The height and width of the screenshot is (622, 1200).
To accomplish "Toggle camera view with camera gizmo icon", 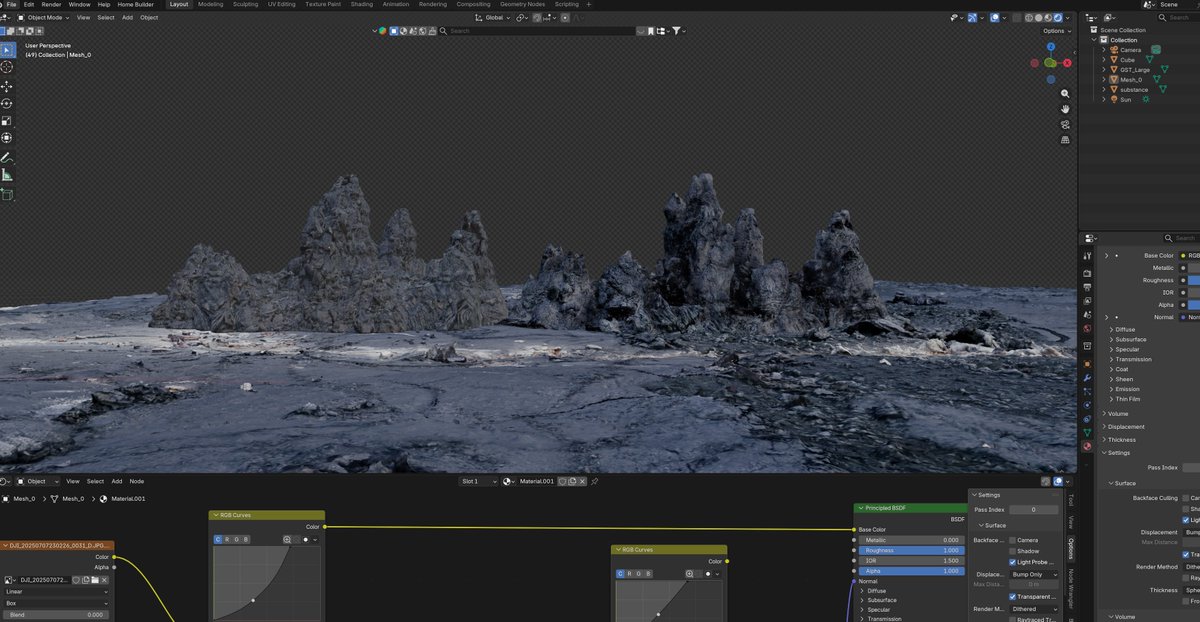I will pos(1065,125).
